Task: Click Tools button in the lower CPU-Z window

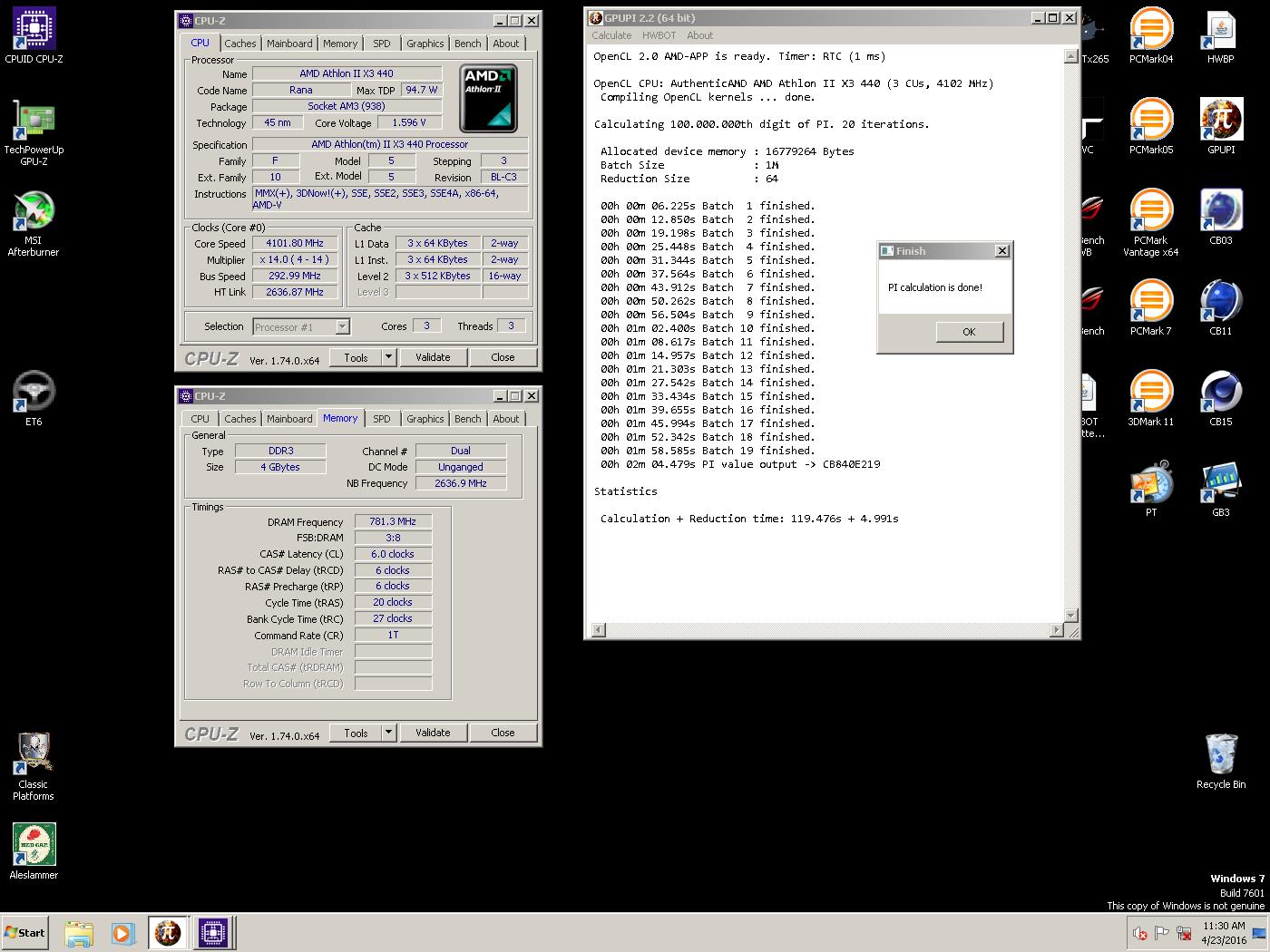Action: [x=356, y=733]
